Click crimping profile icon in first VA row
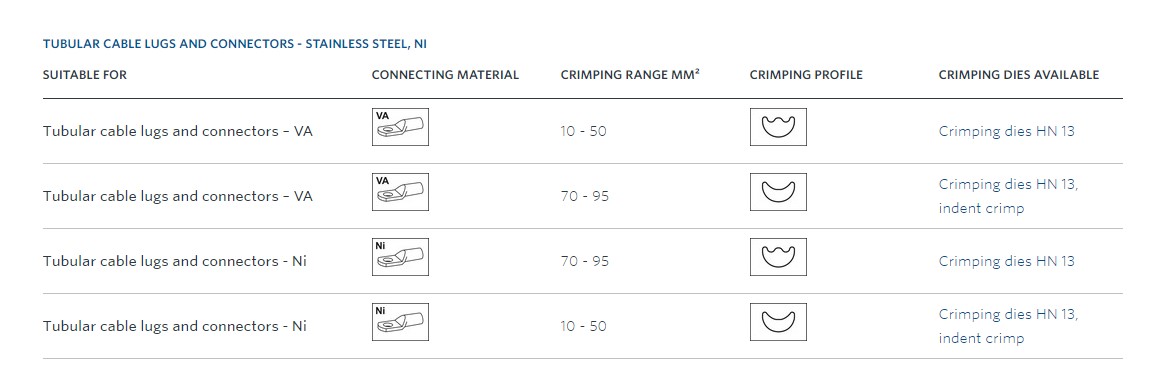 pos(778,127)
